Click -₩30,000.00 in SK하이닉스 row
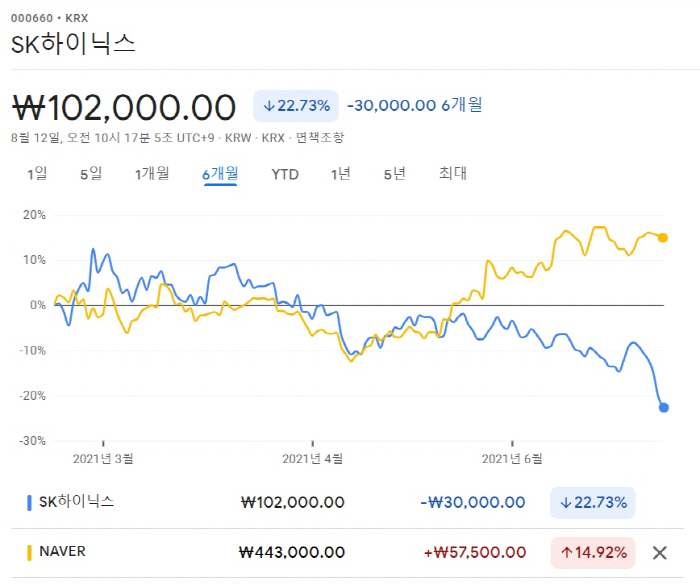 pos(473,503)
